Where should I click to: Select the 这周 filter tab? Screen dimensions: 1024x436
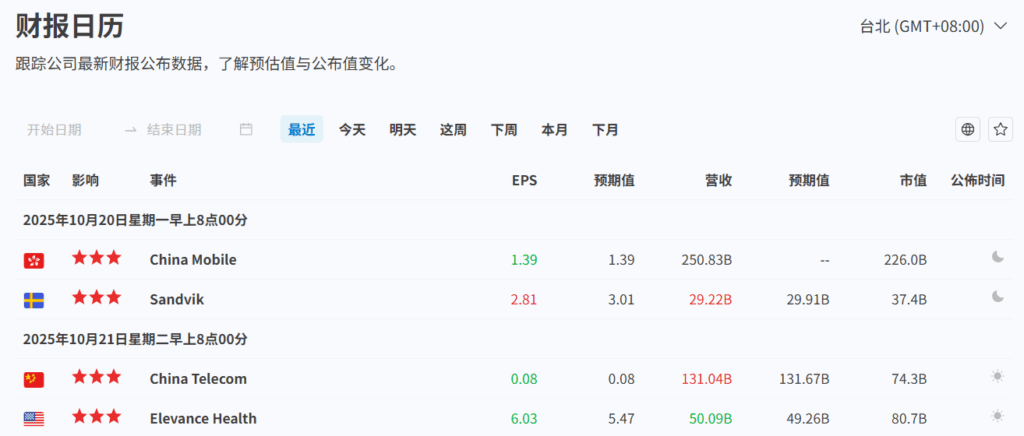click(x=453, y=129)
